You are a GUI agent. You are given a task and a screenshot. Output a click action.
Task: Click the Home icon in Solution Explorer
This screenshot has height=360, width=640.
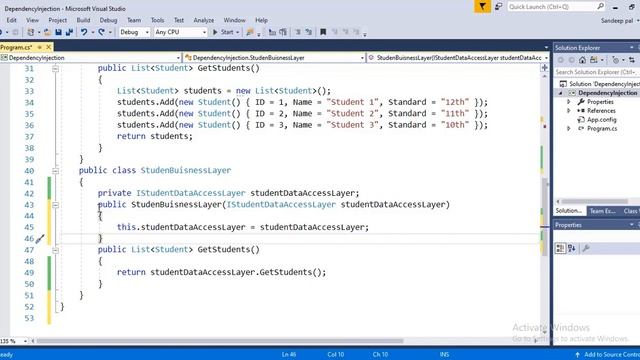pos(582,60)
